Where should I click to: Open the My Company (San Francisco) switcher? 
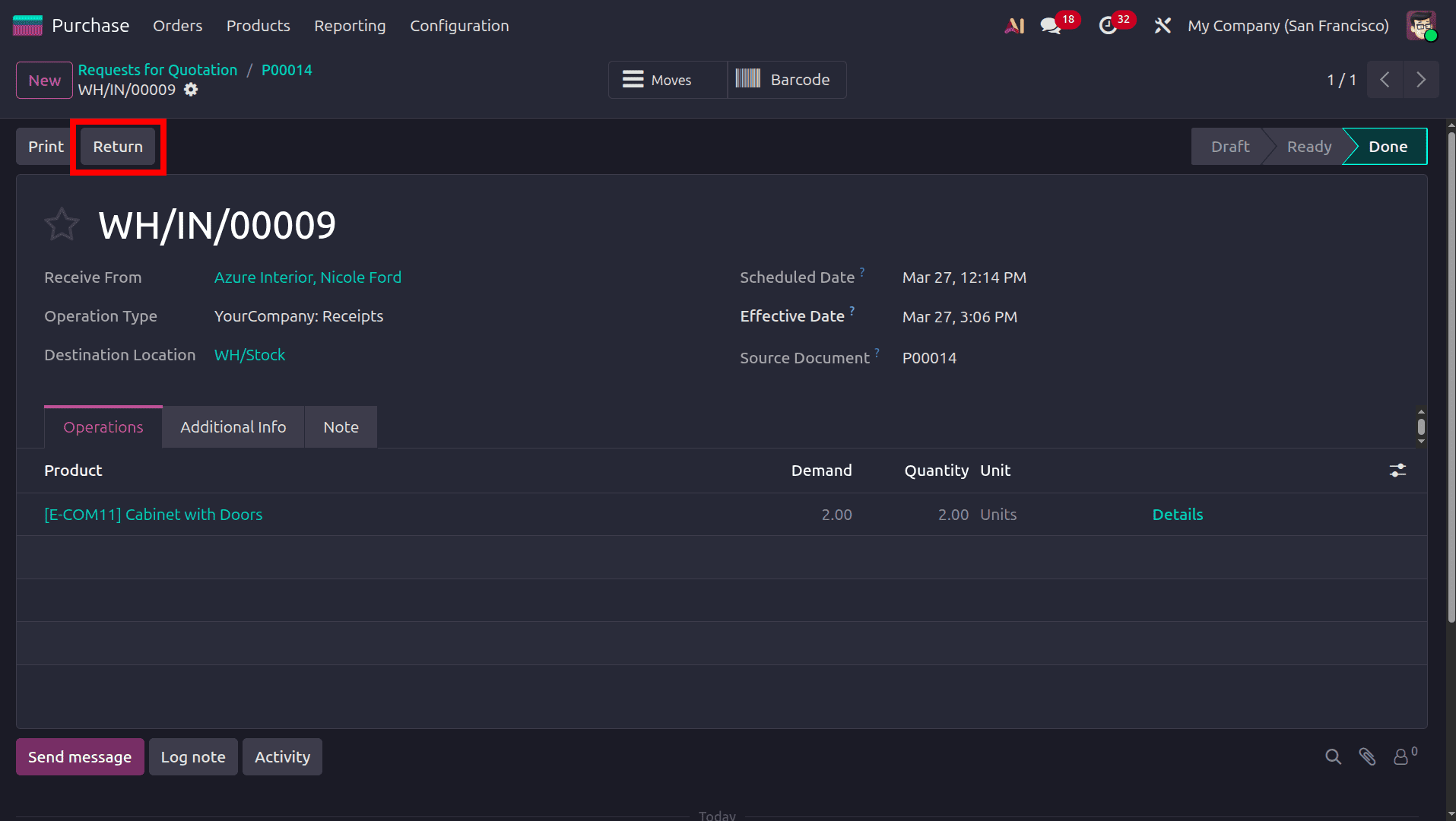click(1287, 25)
